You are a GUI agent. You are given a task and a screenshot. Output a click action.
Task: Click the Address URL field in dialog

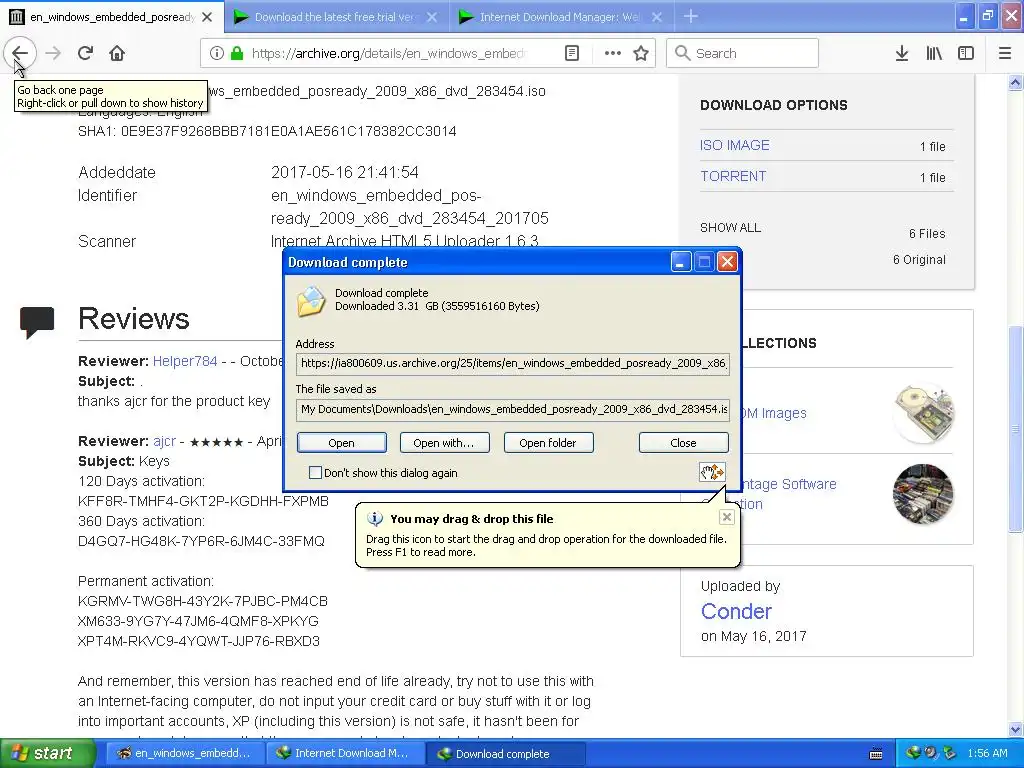tap(513, 363)
